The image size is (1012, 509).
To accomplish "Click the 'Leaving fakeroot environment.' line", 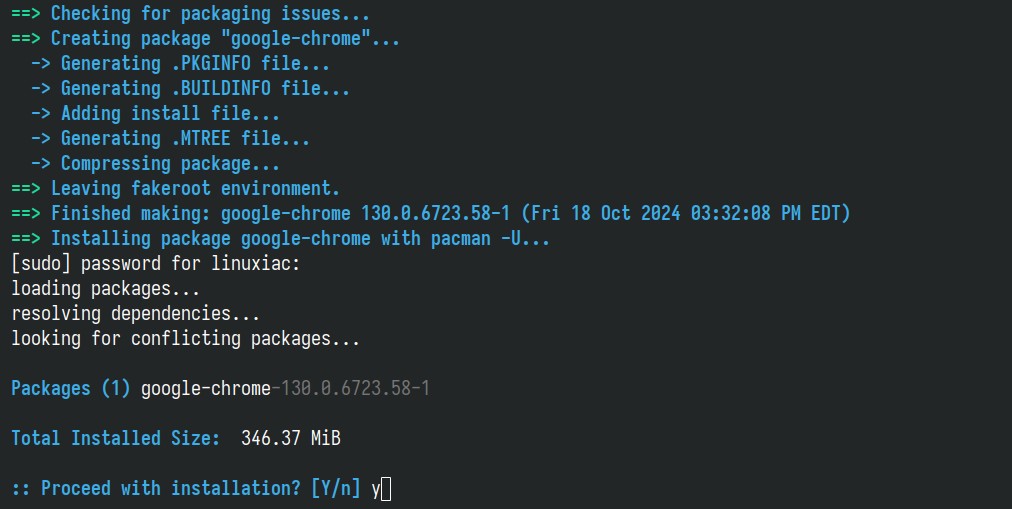I will 176,188.
